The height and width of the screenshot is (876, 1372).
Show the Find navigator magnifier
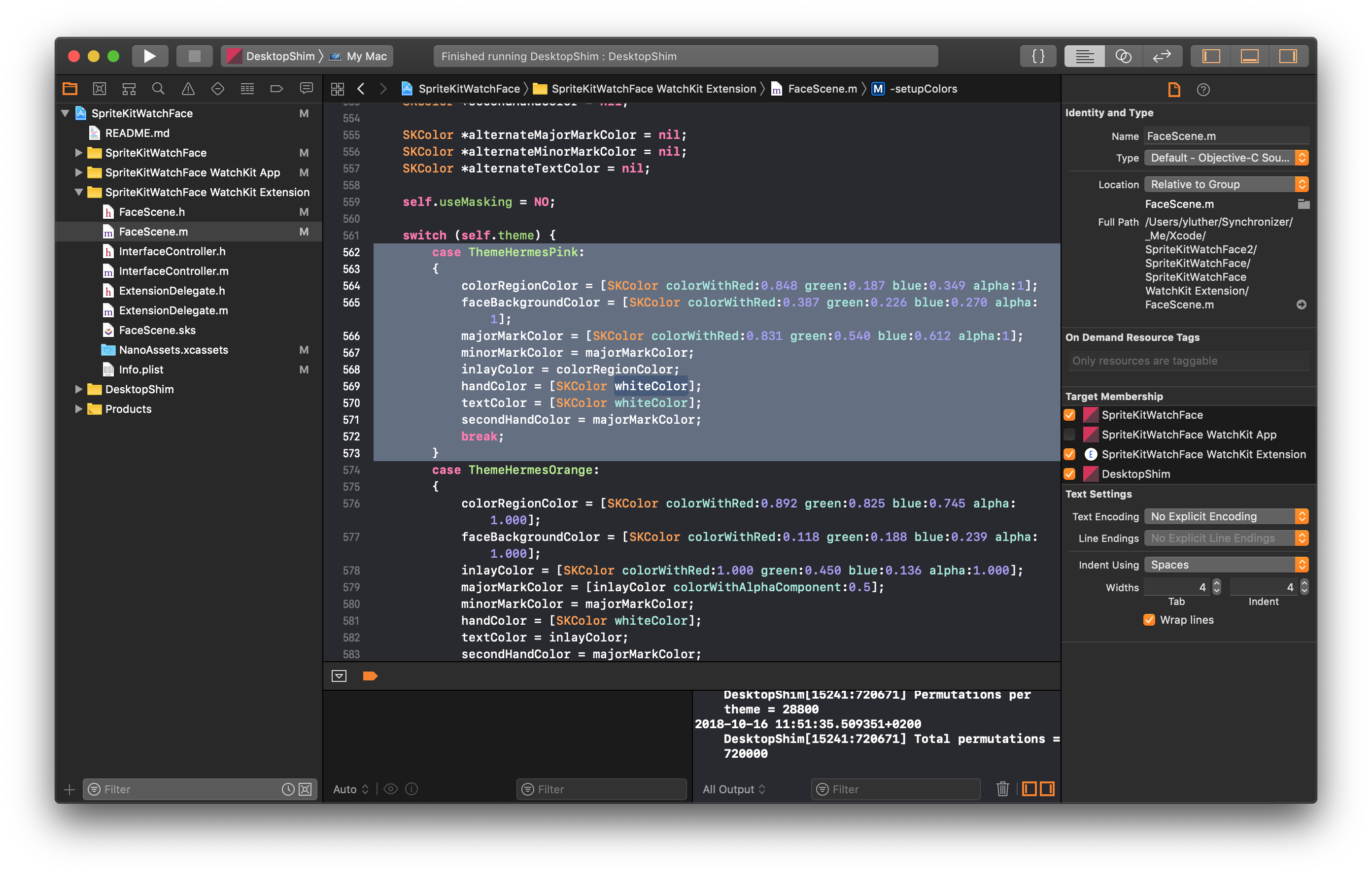point(158,89)
